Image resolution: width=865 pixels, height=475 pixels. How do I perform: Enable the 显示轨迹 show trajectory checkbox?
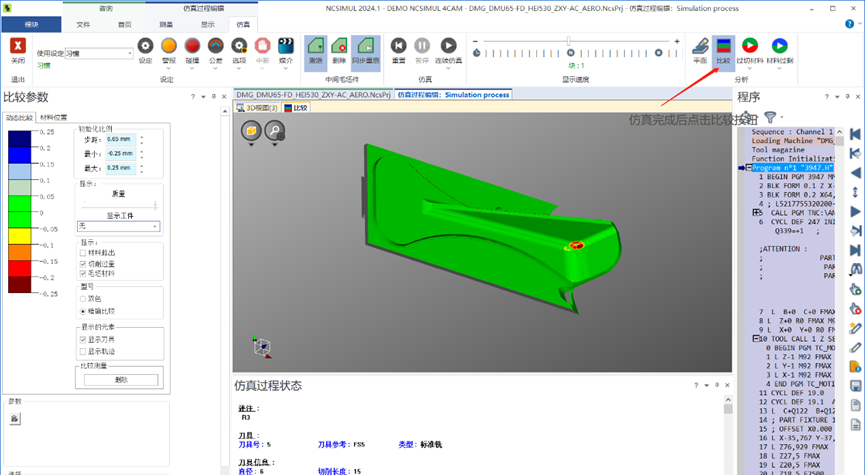point(83,351)
